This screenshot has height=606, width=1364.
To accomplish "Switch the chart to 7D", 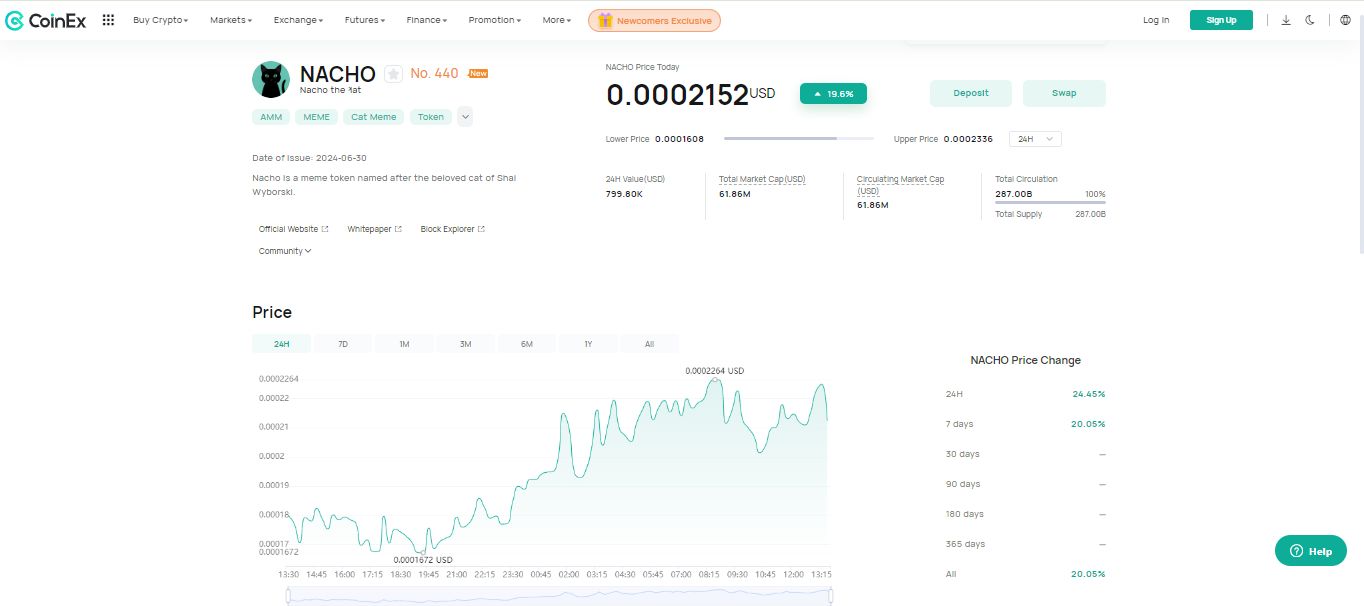I will point(343,344).
